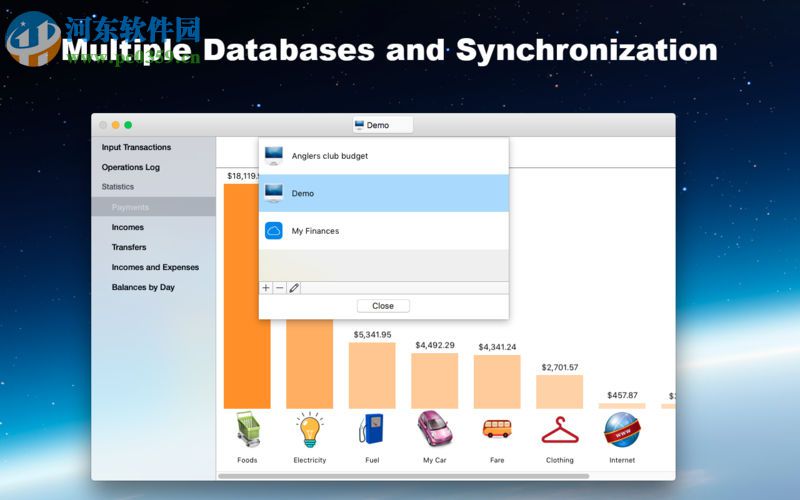
Task: Click the green zoom window button
Action: point(128,125)
